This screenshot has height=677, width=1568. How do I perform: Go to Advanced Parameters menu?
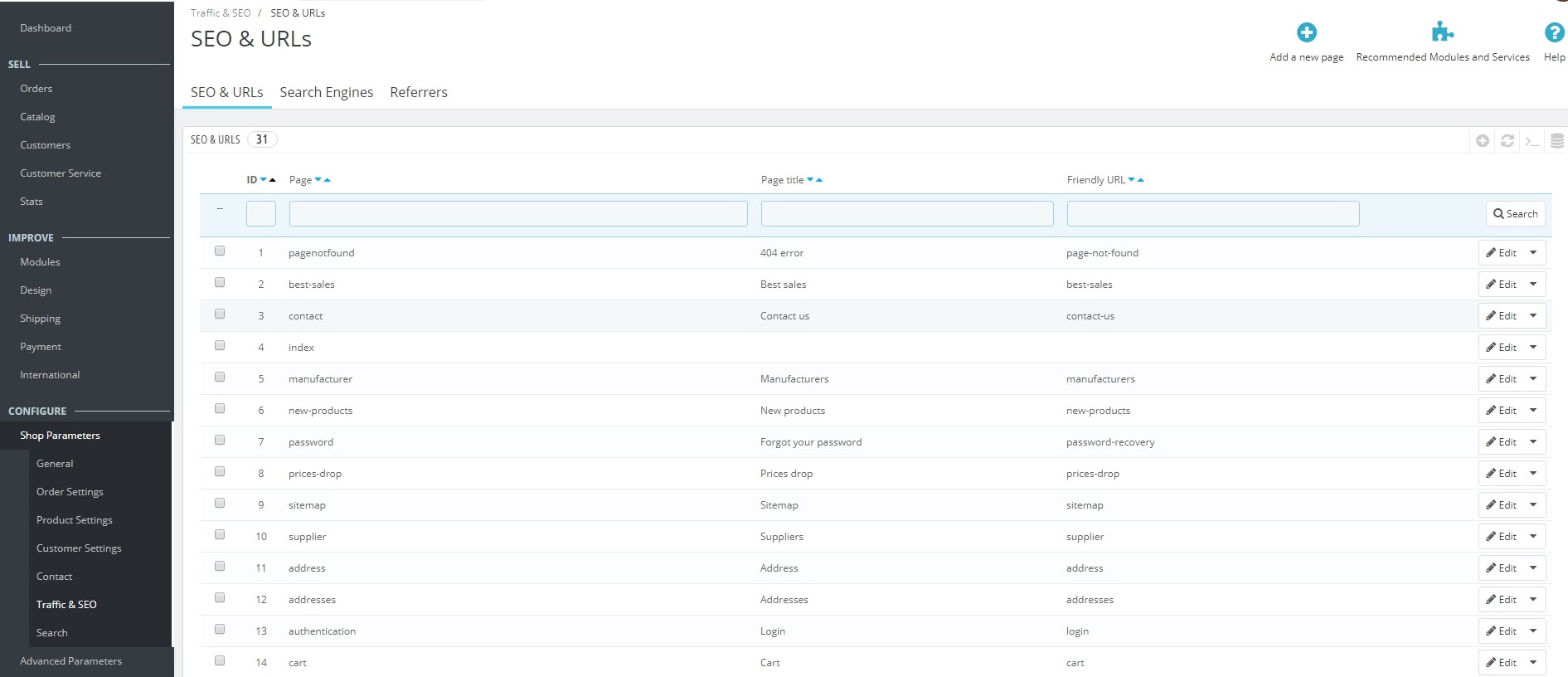click(x=70, y=661)
